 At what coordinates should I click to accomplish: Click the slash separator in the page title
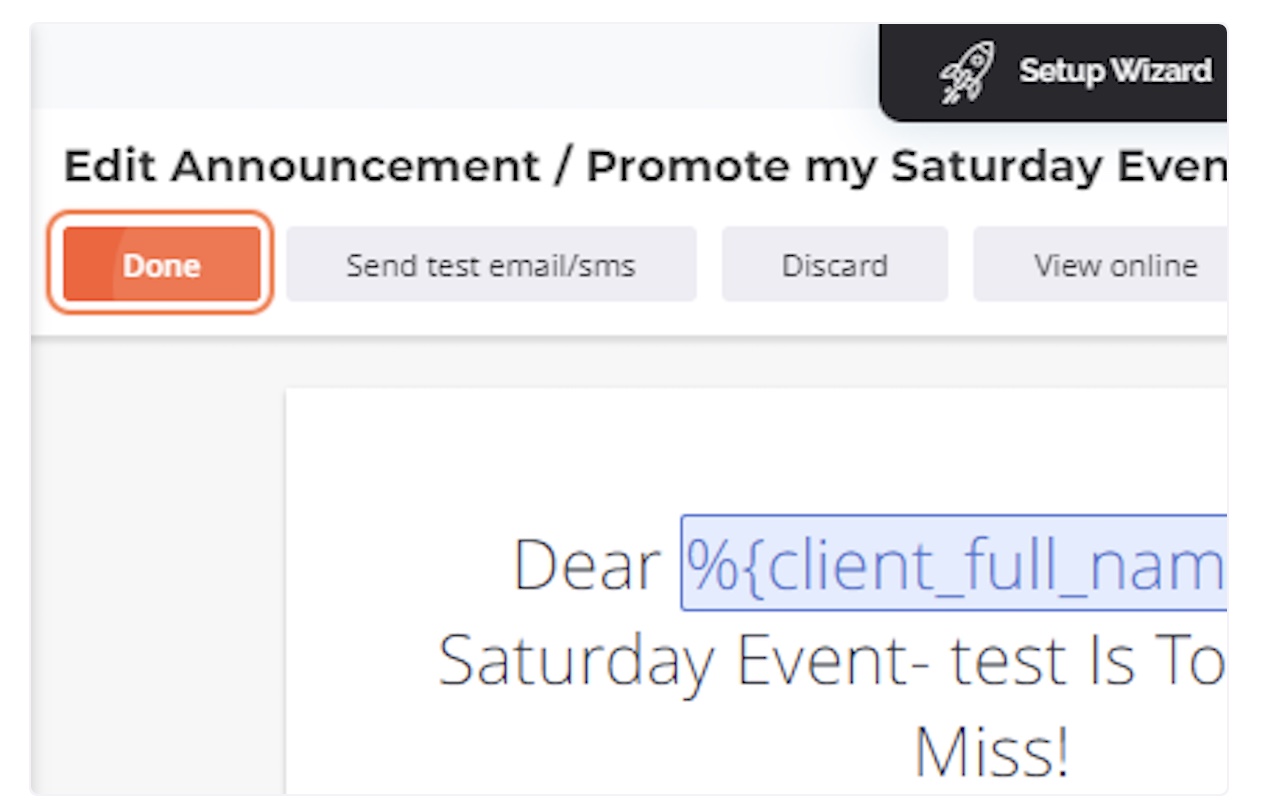(562, 166)
